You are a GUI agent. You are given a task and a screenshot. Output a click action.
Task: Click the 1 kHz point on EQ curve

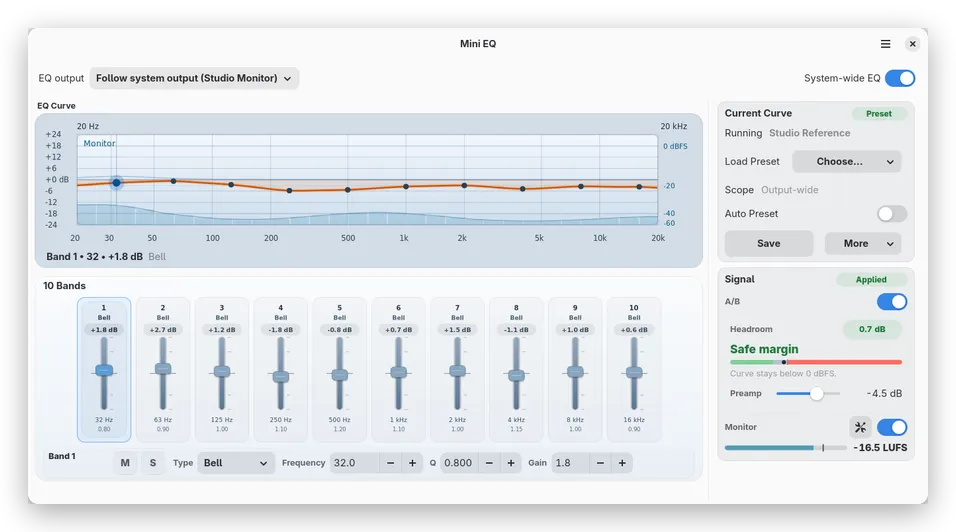click(x=406, y=186)
